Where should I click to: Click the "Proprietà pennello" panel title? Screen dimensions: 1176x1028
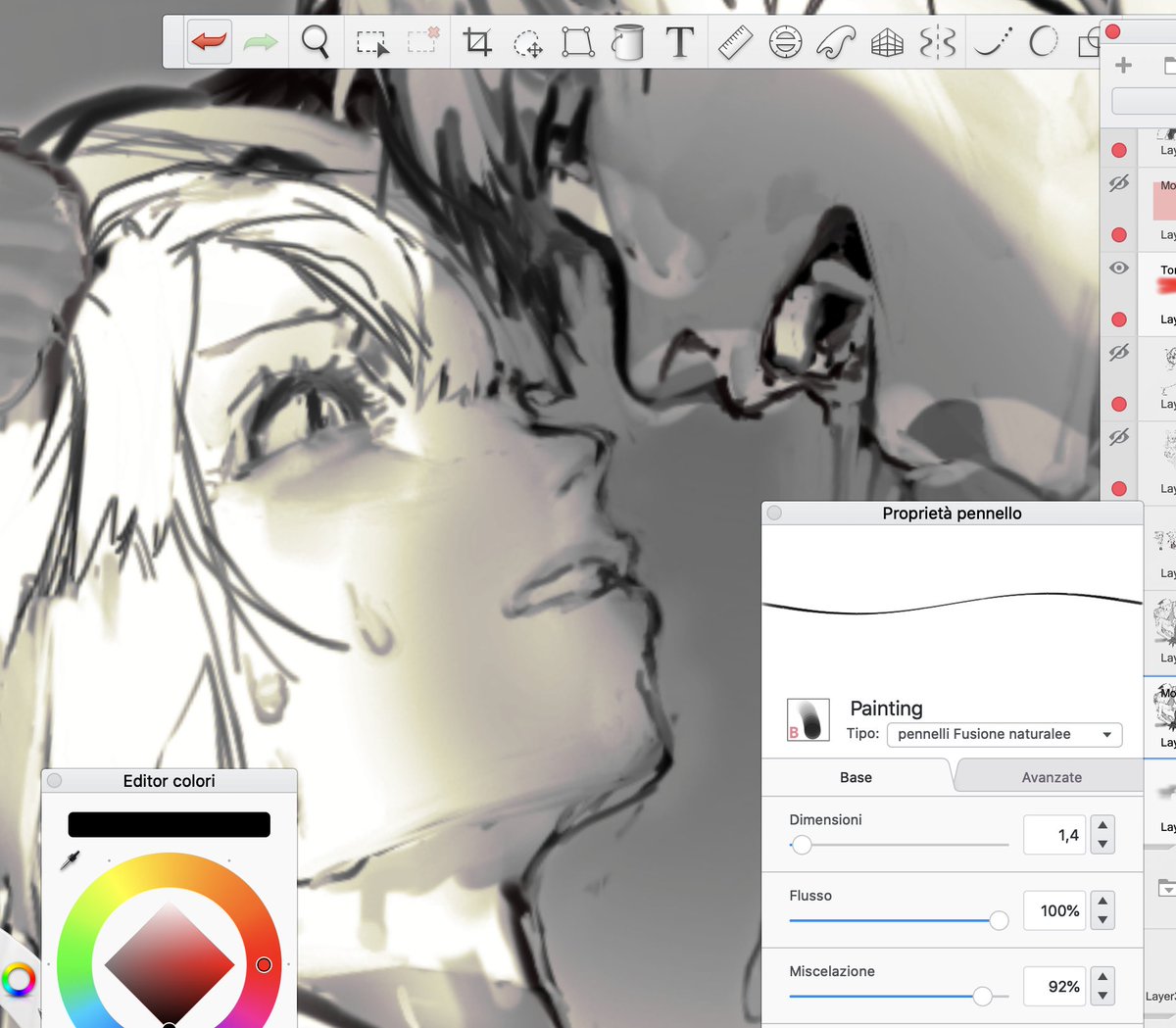[952, 513]
